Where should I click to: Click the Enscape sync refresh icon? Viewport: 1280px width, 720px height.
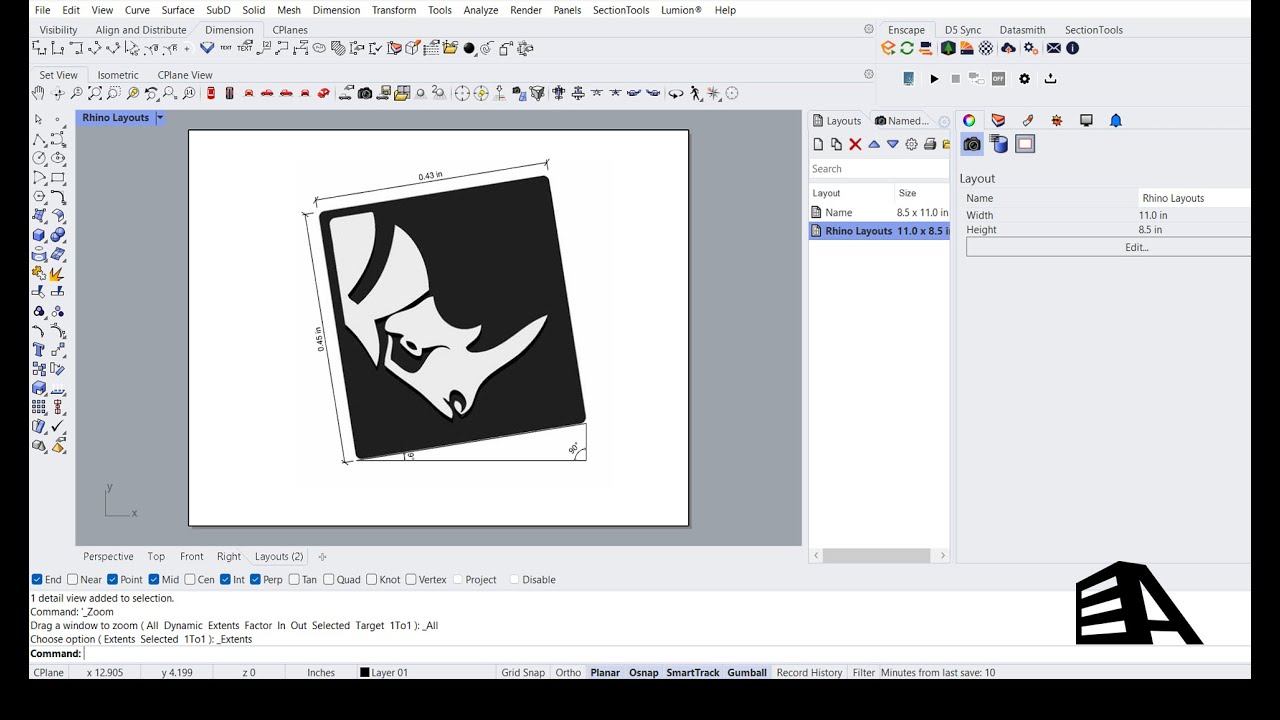907,48
